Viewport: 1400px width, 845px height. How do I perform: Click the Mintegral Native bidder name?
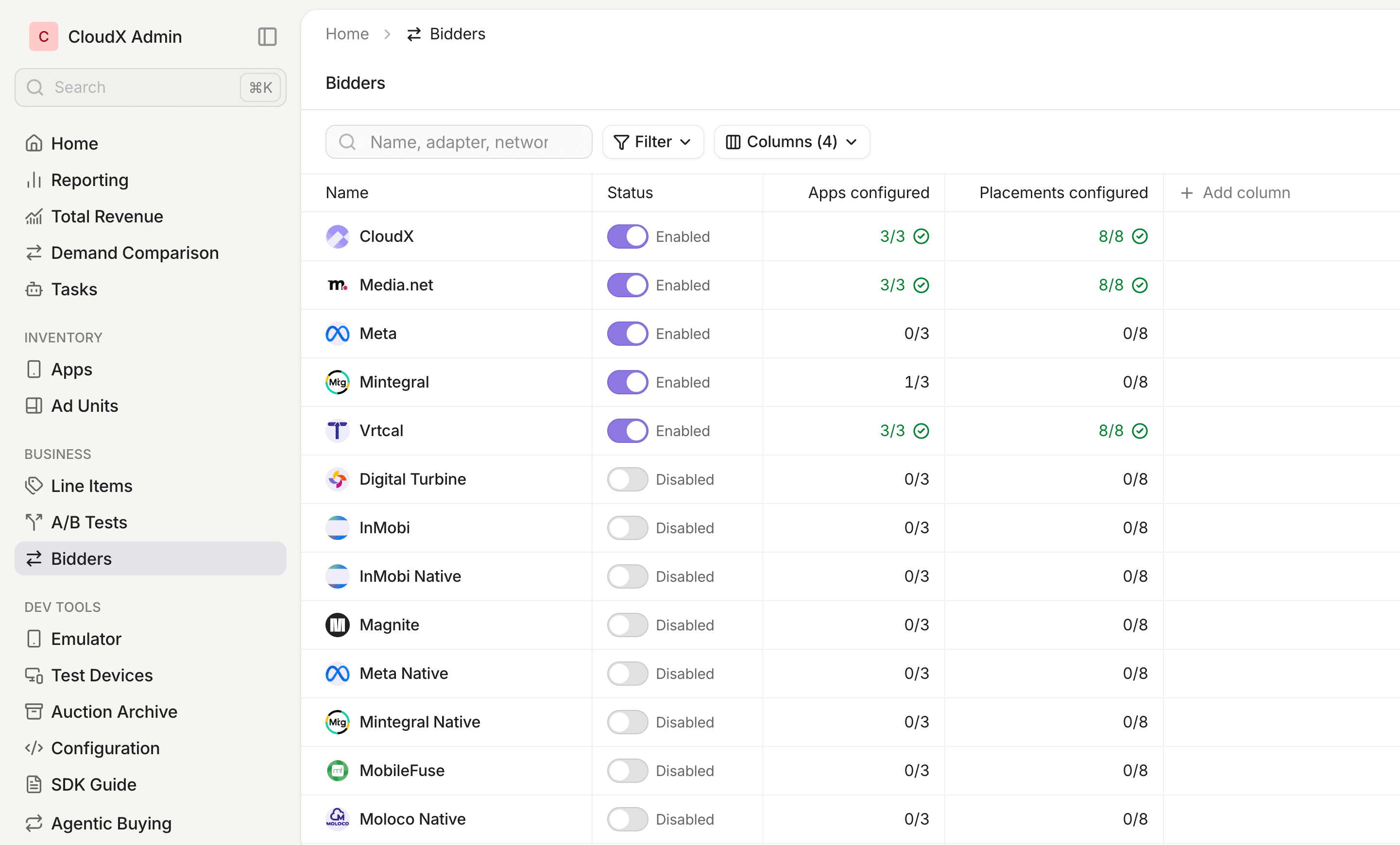[420, 722]
